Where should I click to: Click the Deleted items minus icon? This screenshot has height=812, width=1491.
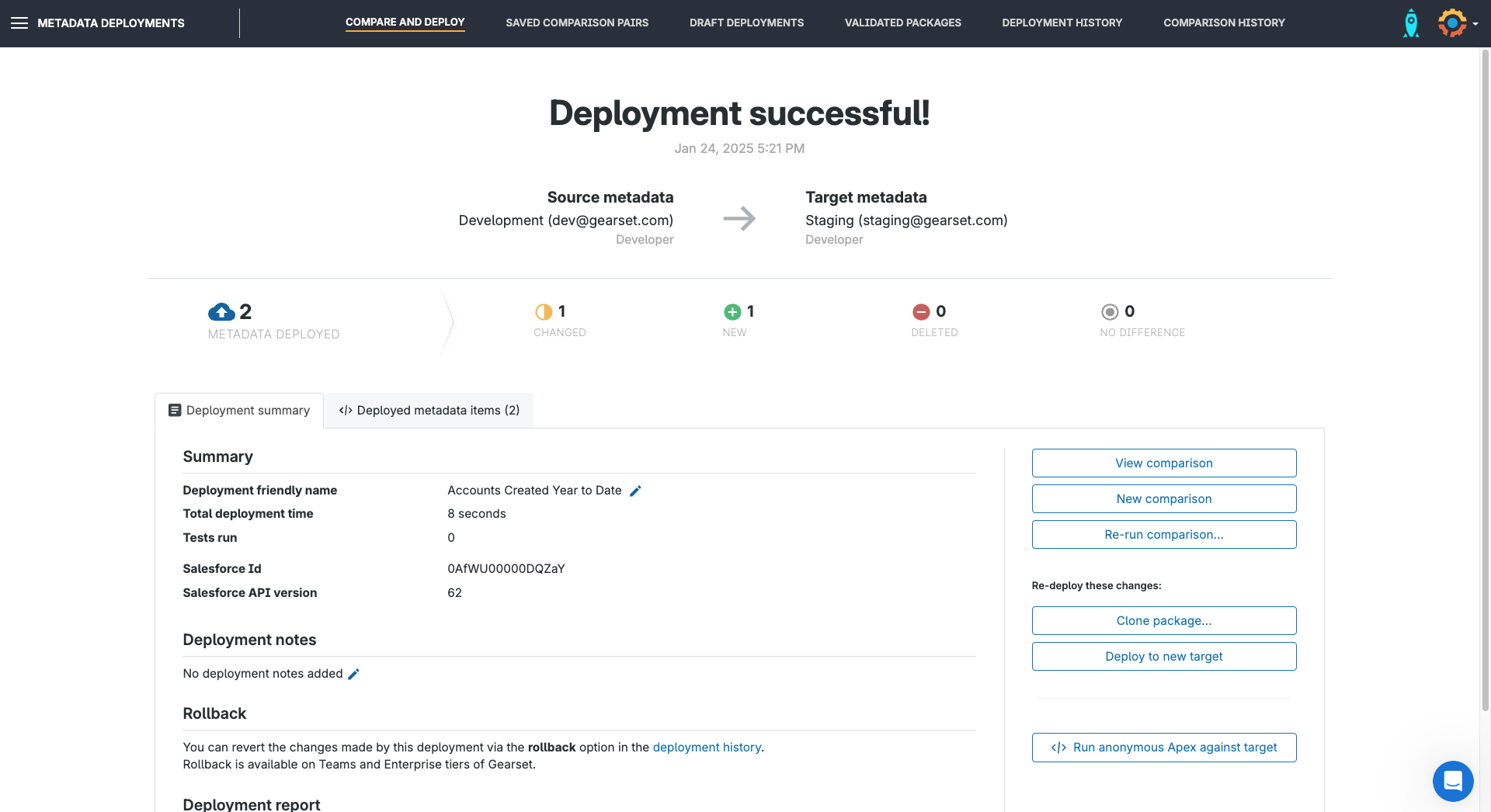click(x=921, y=312)
